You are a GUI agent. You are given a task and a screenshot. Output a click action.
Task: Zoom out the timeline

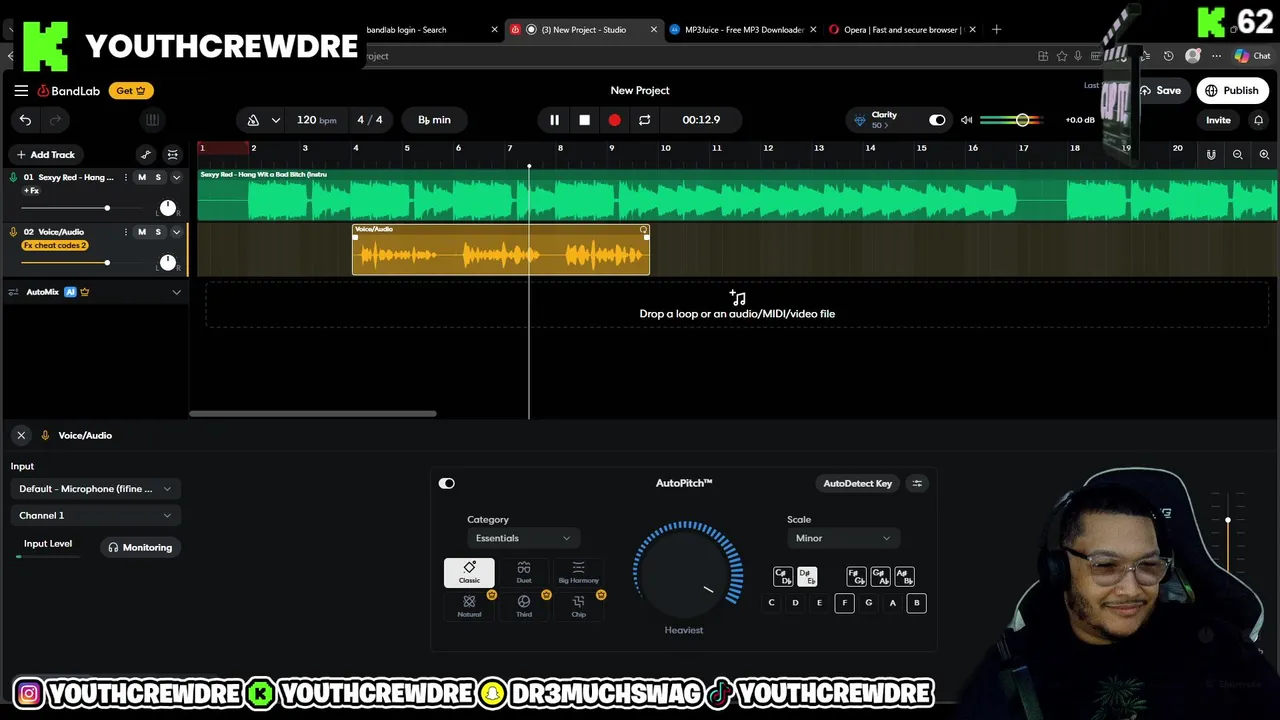pos(1238,154)
